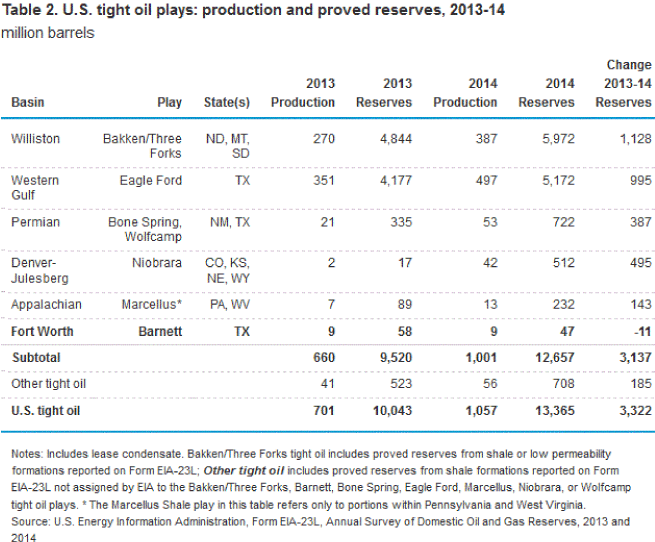This screenshot has width=655, height=542.
Task: Select the 'Subtotal' row label
Action: point(37,357)
